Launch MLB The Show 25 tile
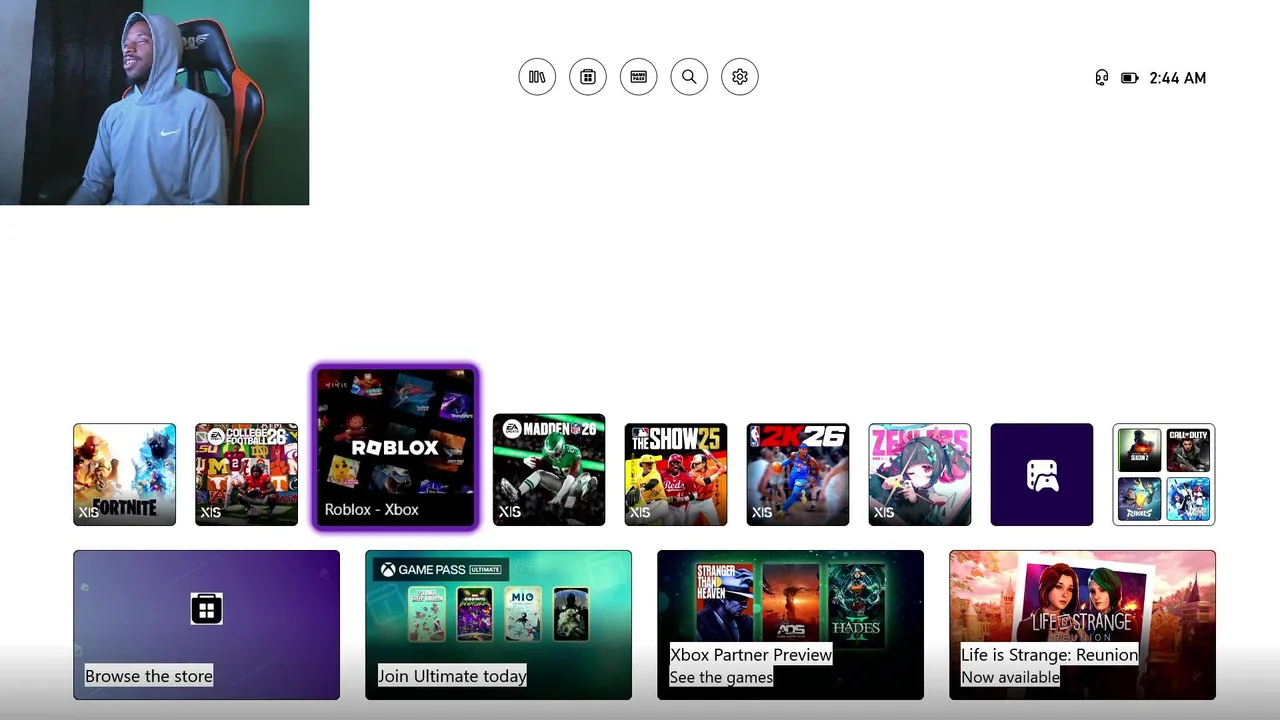This screenshot has height=720, width=1280. pyautogui.click(x=676, y=475)
